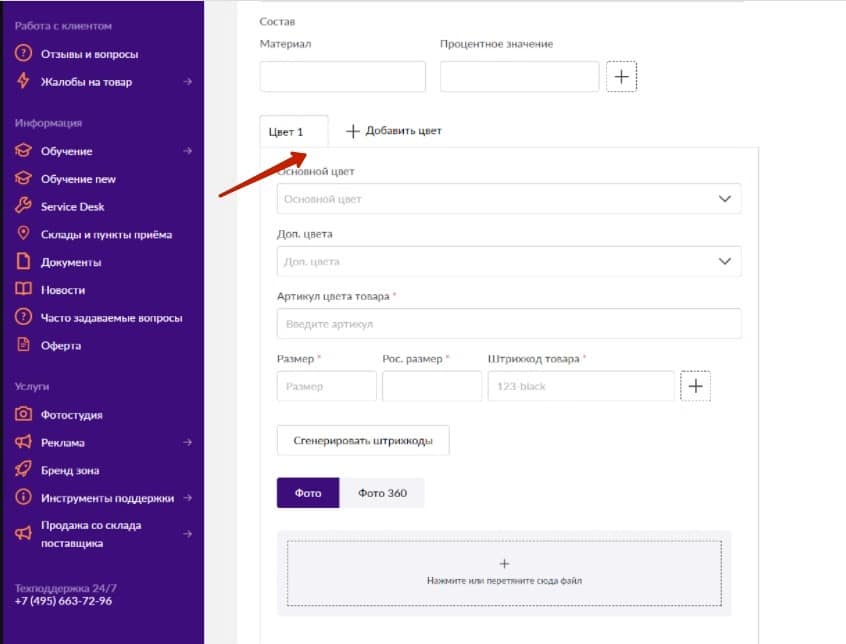Screen dimensions: 846x644
Task: Select the Фото tab
Action: pos(308,493)
